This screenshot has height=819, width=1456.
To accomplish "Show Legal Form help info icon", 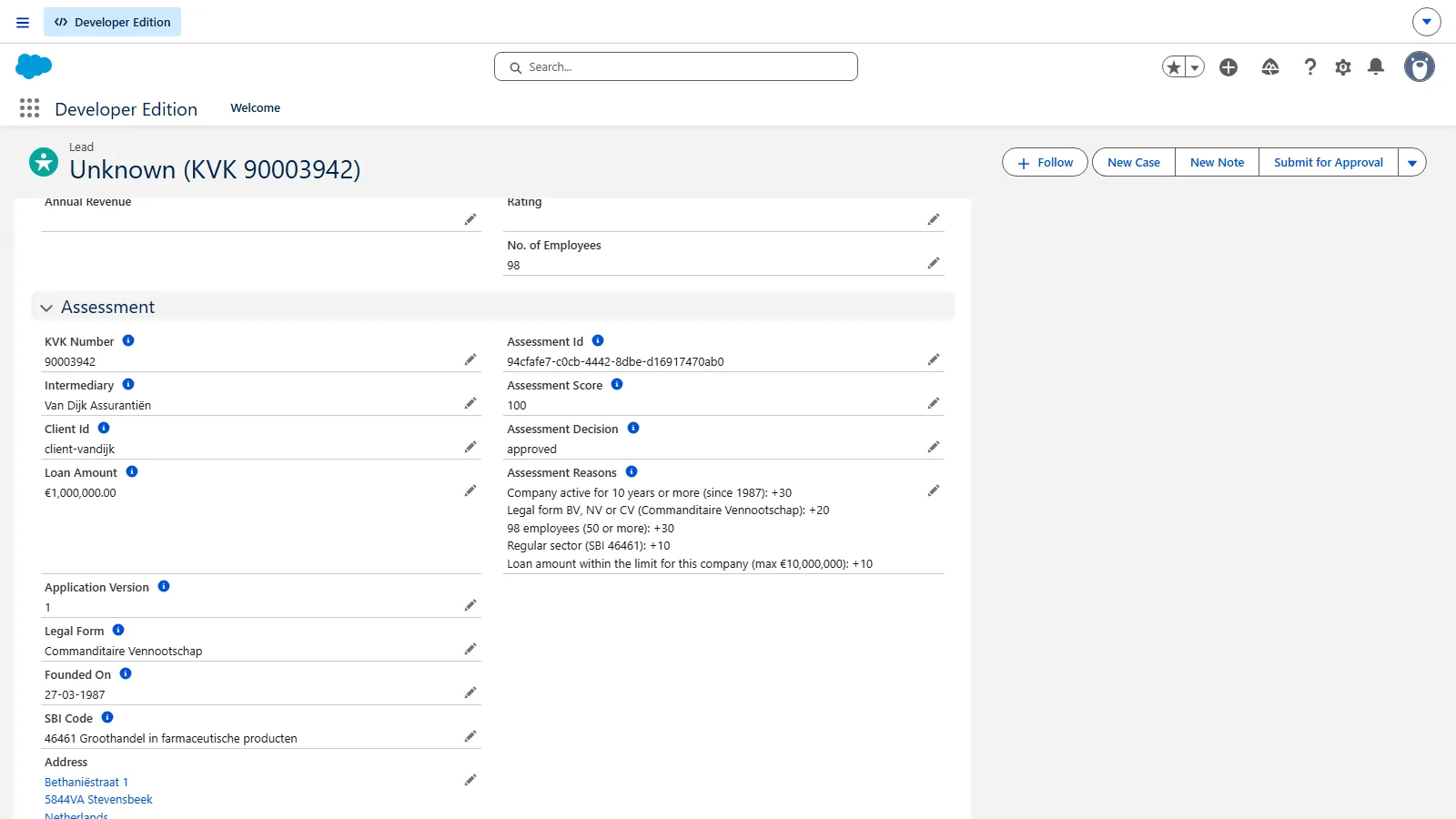I will 118,630.
